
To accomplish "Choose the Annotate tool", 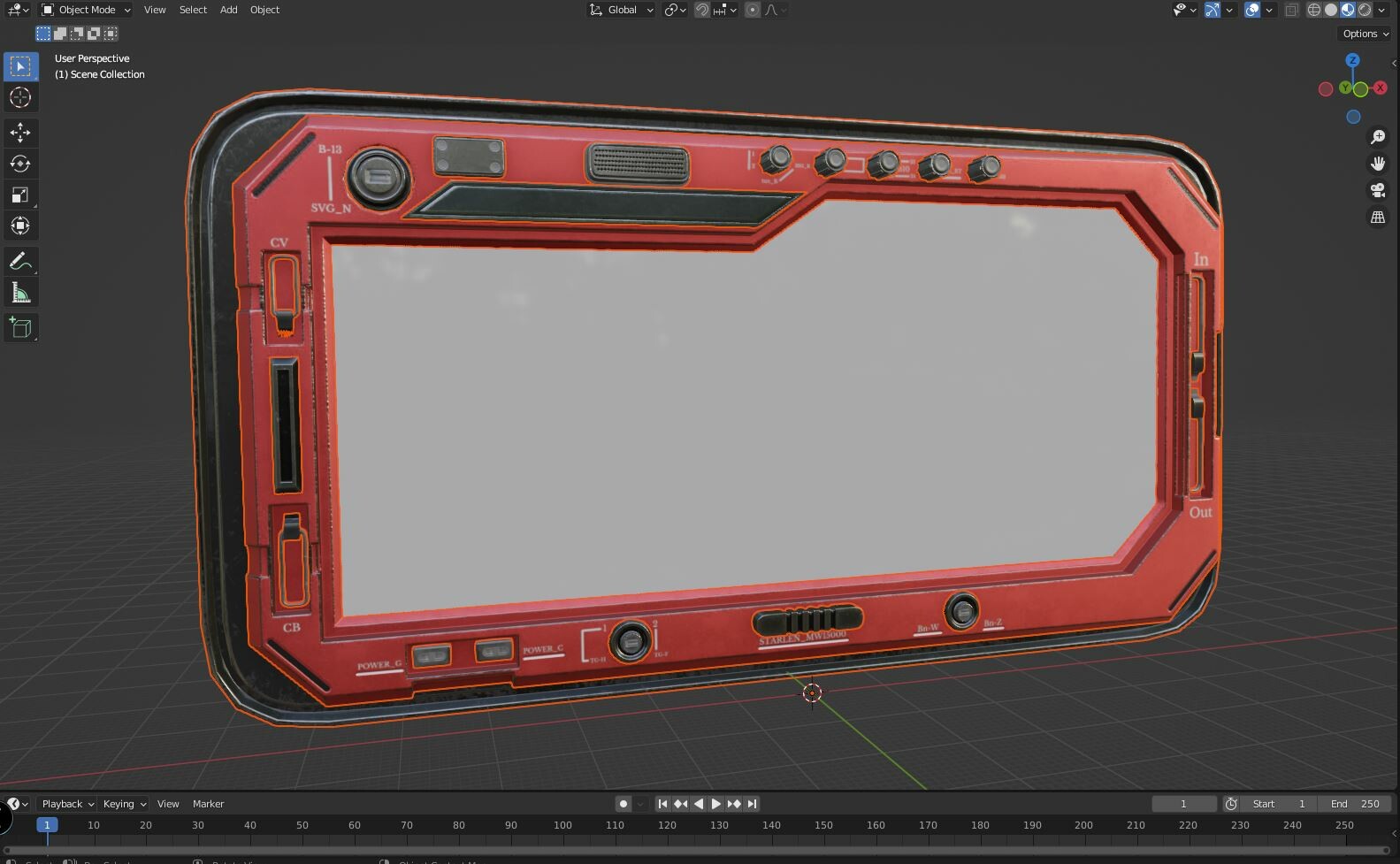I will tap(20, 262).
